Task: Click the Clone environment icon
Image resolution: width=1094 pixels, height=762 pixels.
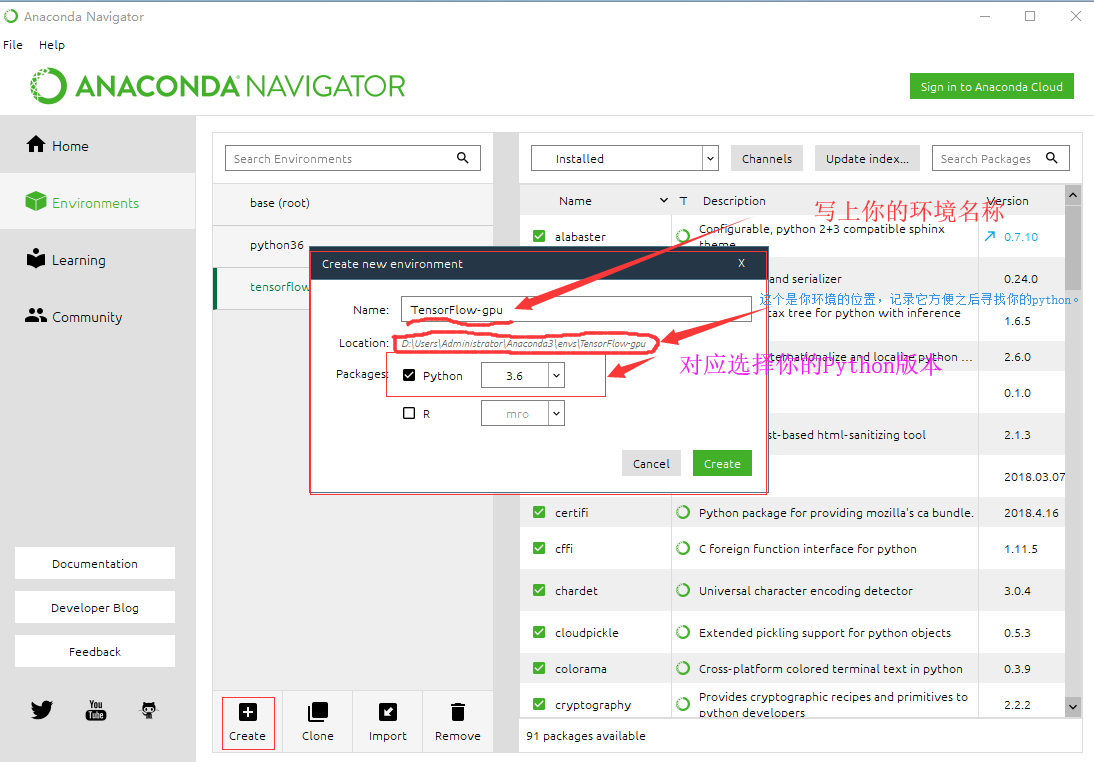Action: (317, 712)
